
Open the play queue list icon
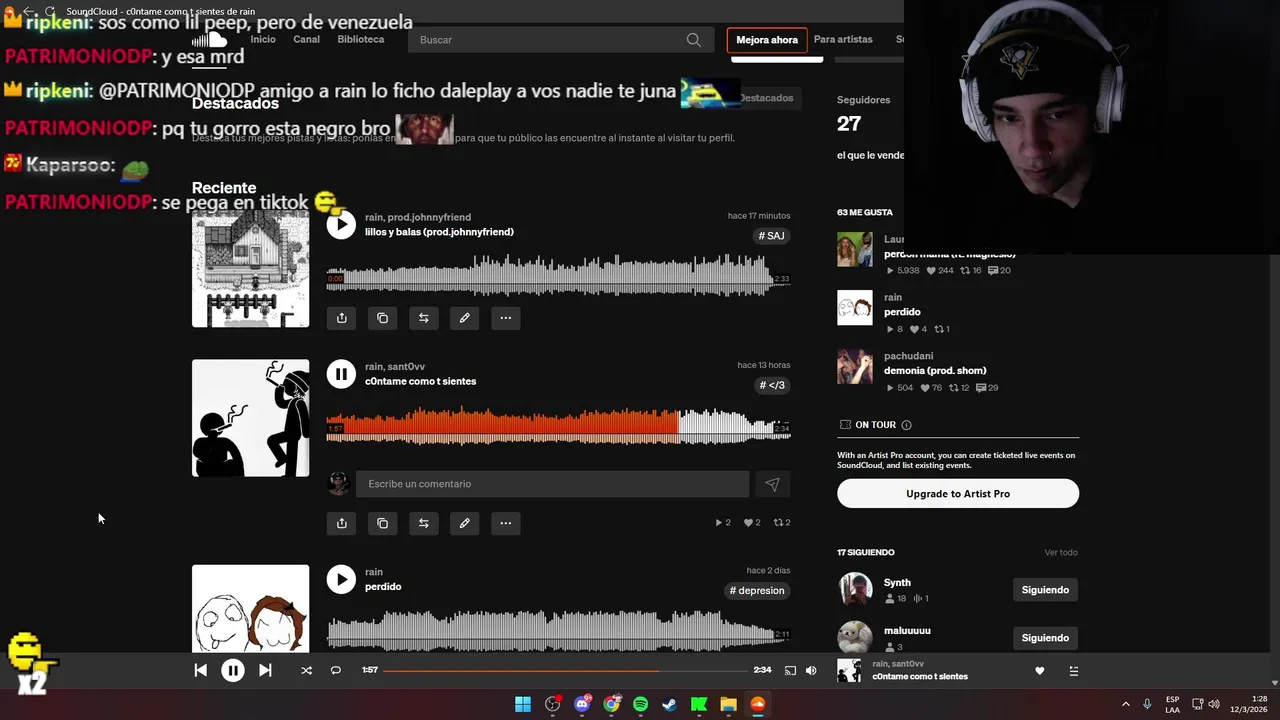click(x=1073, y=671)
